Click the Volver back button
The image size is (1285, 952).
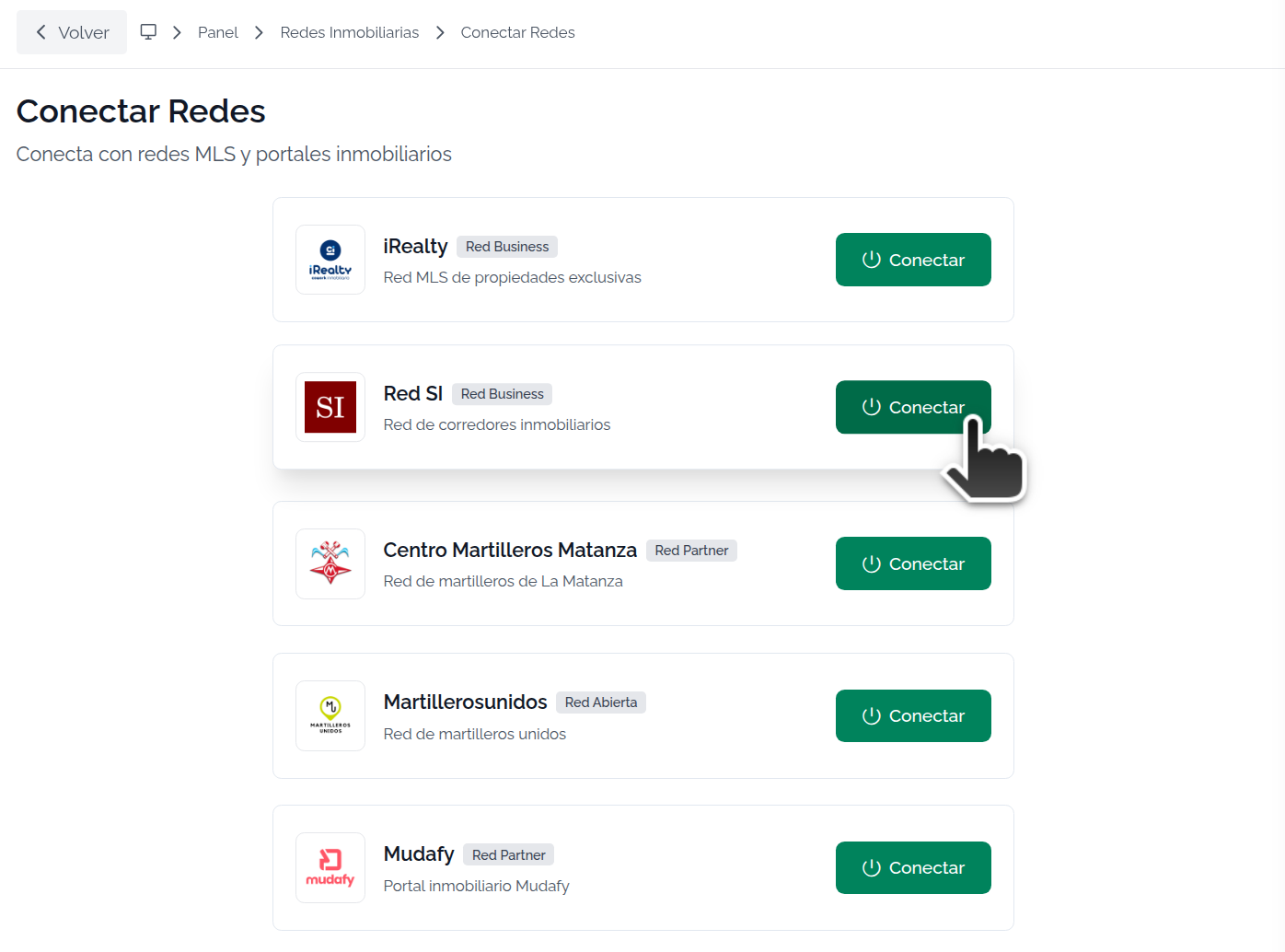72,32
